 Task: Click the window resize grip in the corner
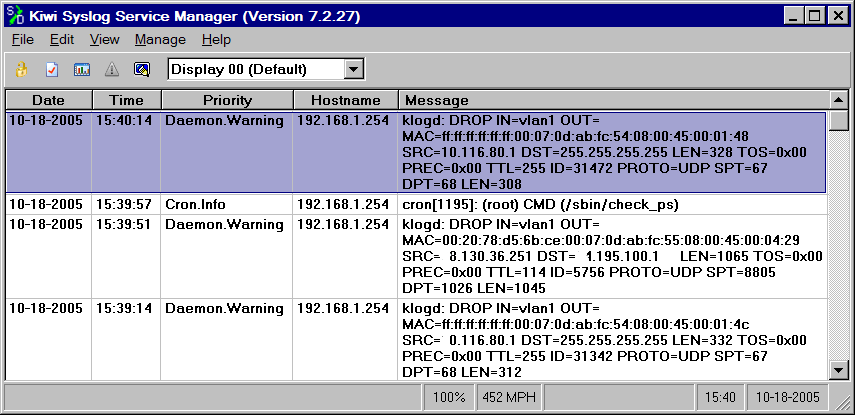[841, 401]
